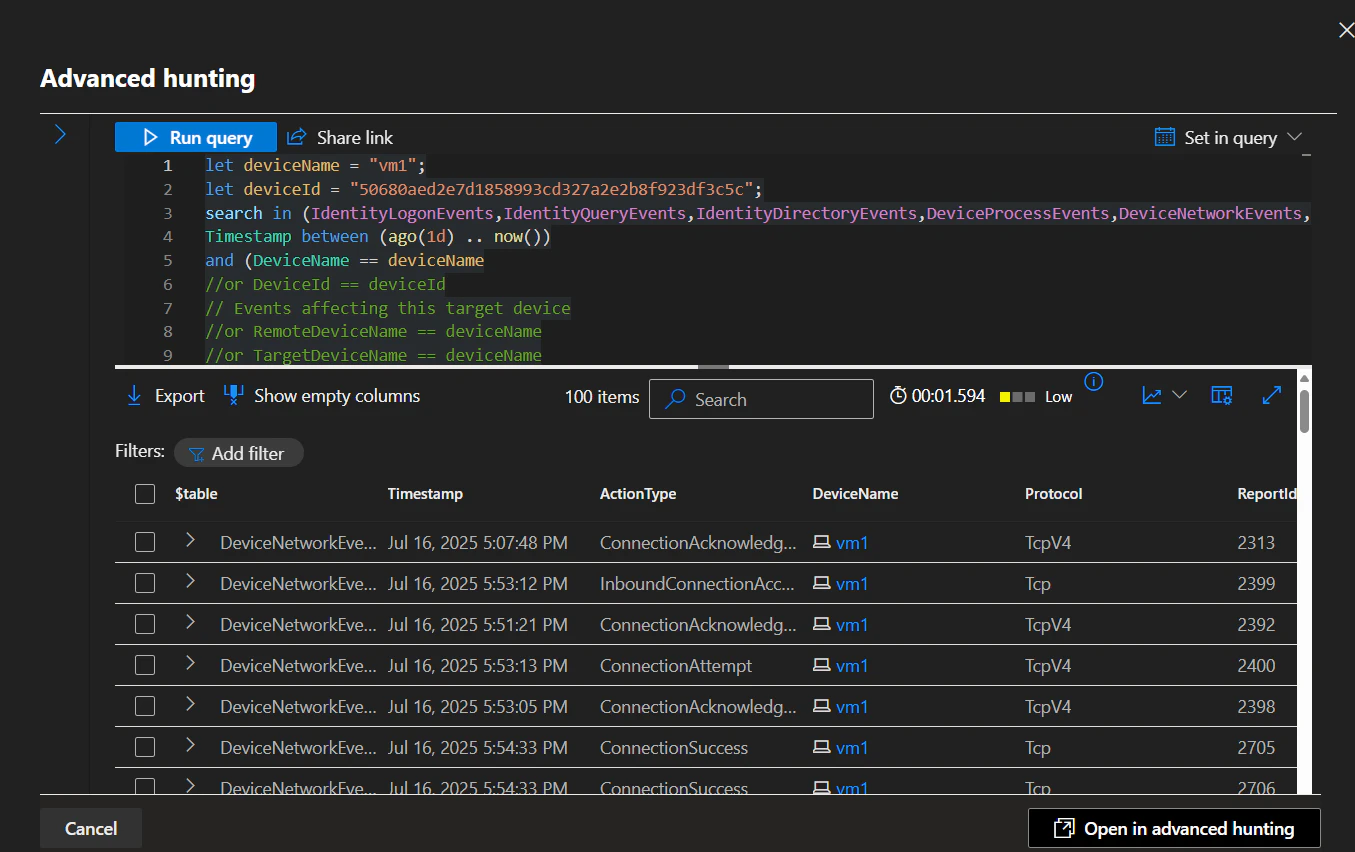Sort by the $table column header

[196, 494]
